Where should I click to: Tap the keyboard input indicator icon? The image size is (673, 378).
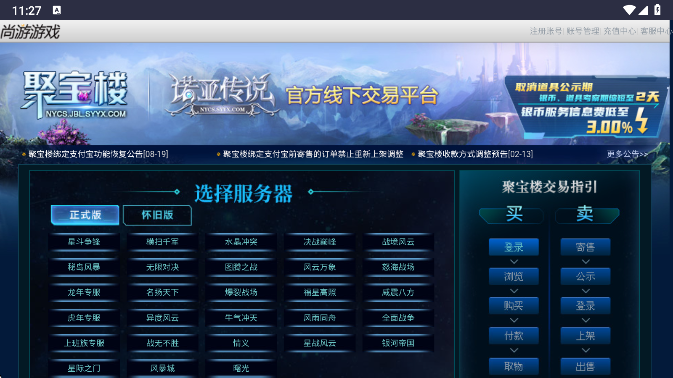click(x=57, y=10)
